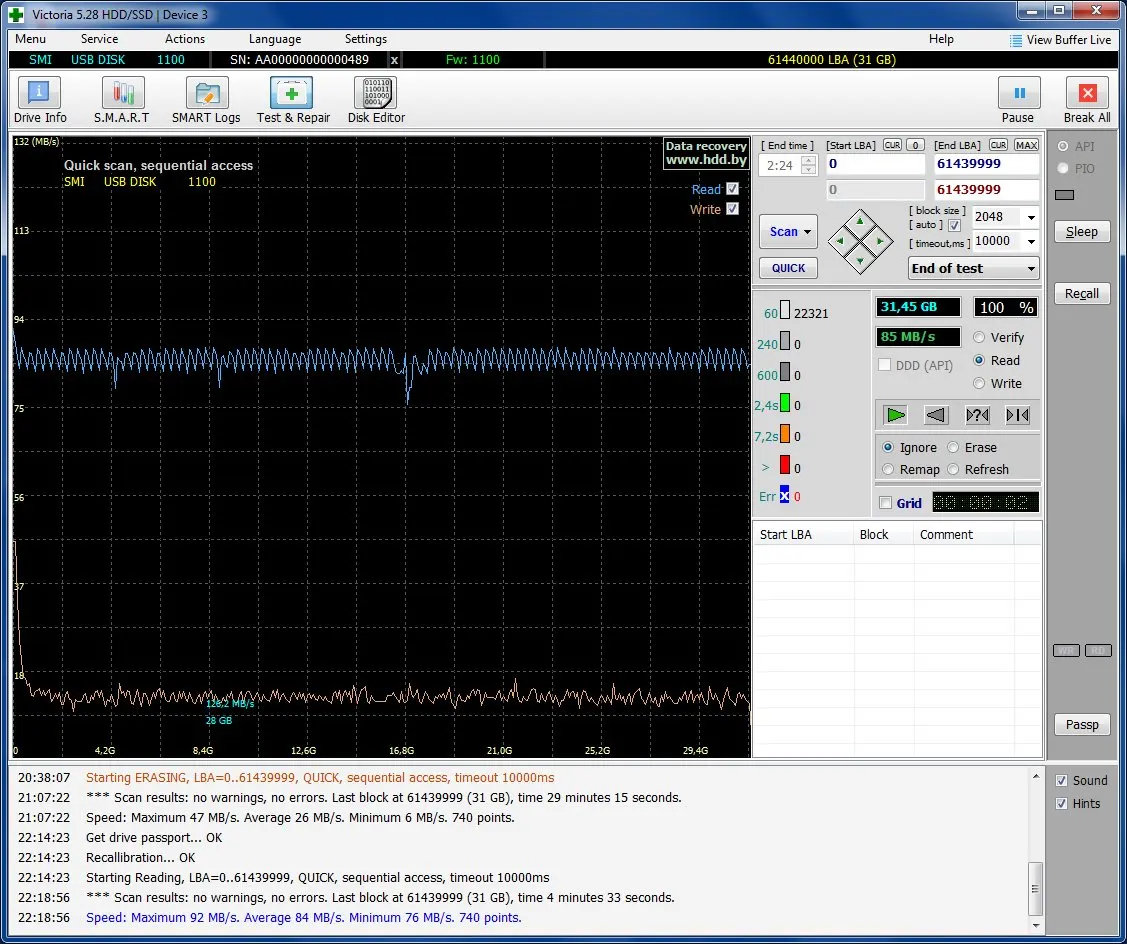Screen dimensions: 1127x944
Task: Expand the End of test combo box
Action: [x=1031, y=269]
